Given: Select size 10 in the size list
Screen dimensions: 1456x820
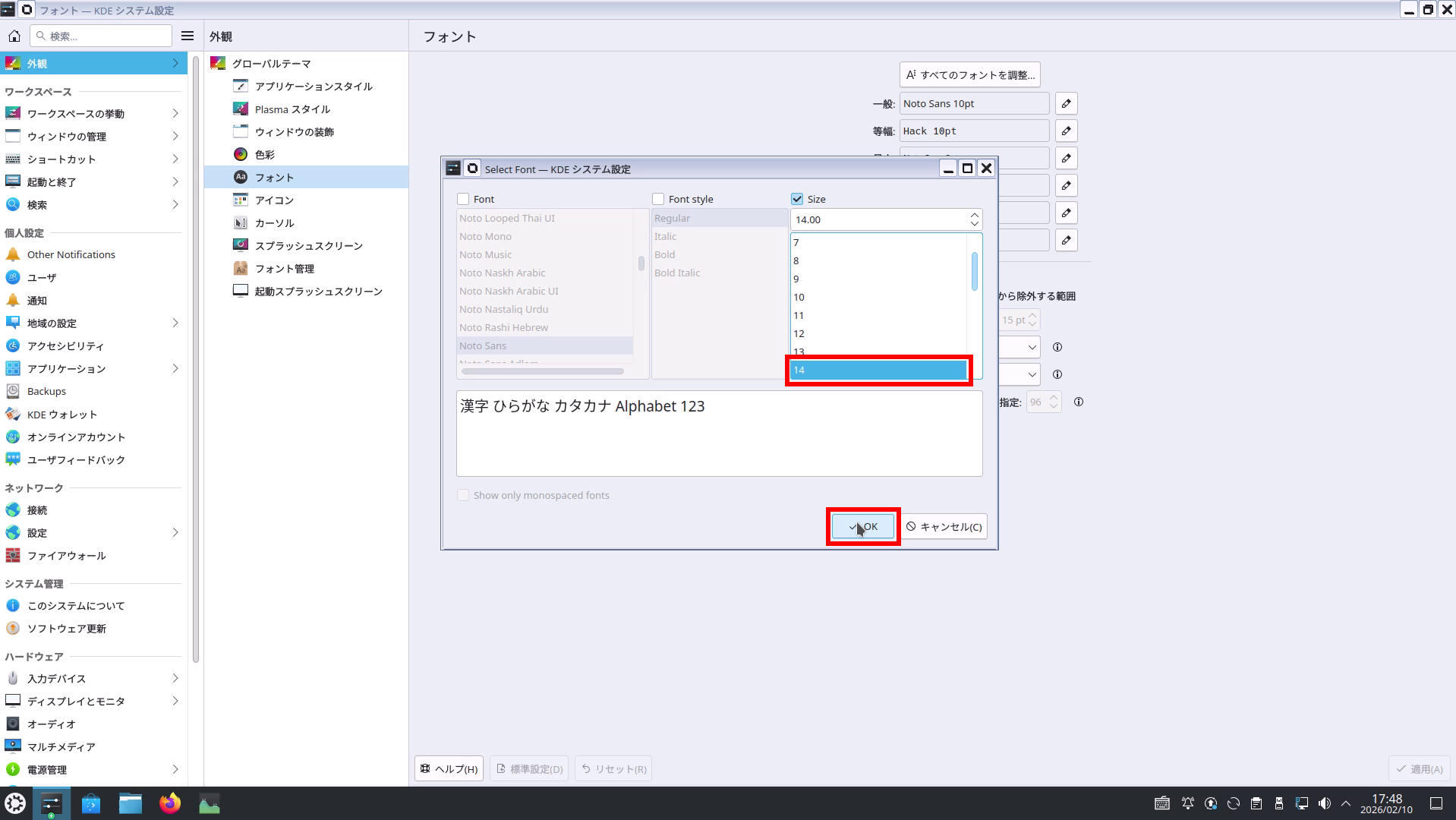Looking at the screenshot, I should point(799,298).
